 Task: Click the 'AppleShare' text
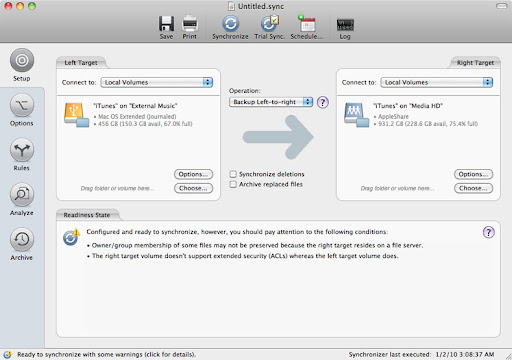tap(393, 116)
